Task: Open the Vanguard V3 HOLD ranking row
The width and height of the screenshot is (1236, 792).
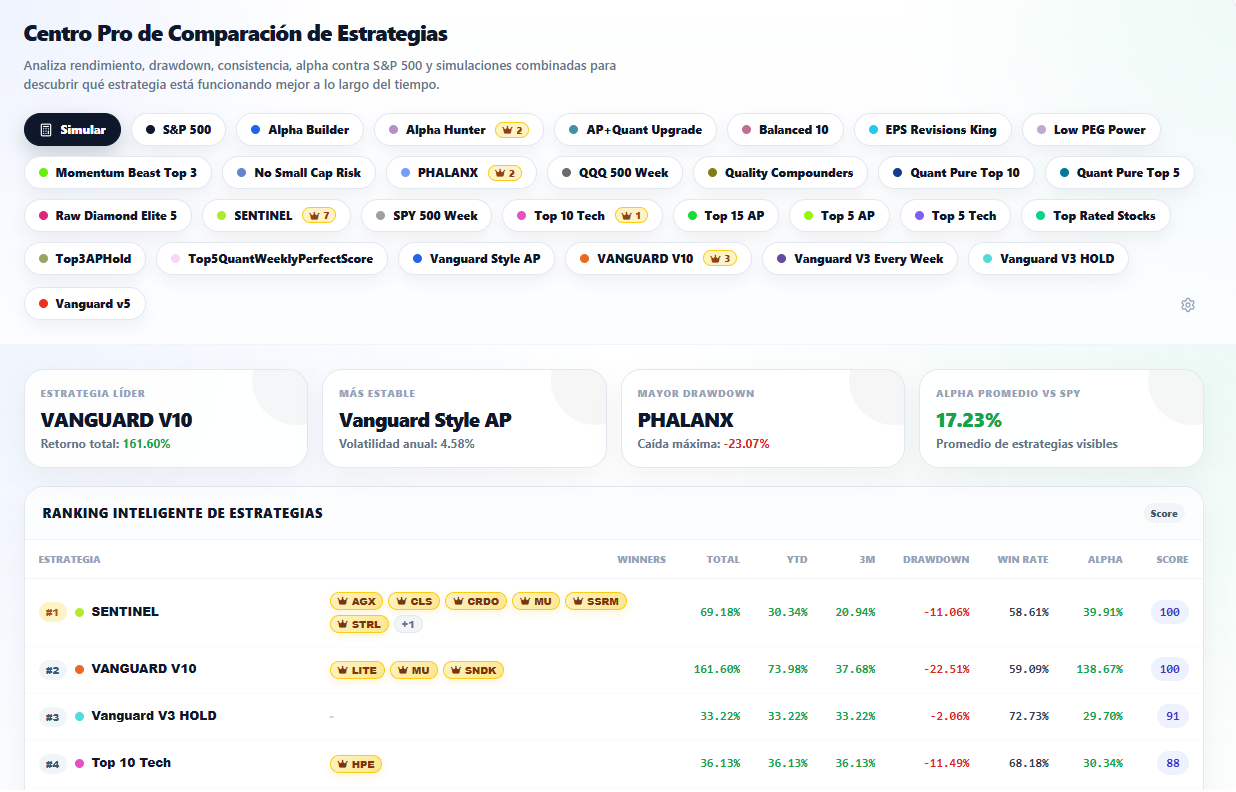Action: coord(614,717)
